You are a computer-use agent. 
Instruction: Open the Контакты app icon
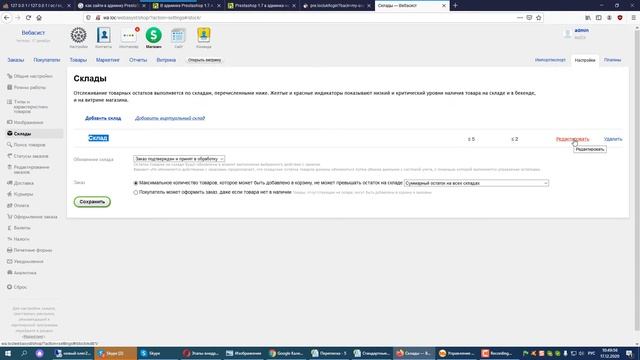pos(104,36)
